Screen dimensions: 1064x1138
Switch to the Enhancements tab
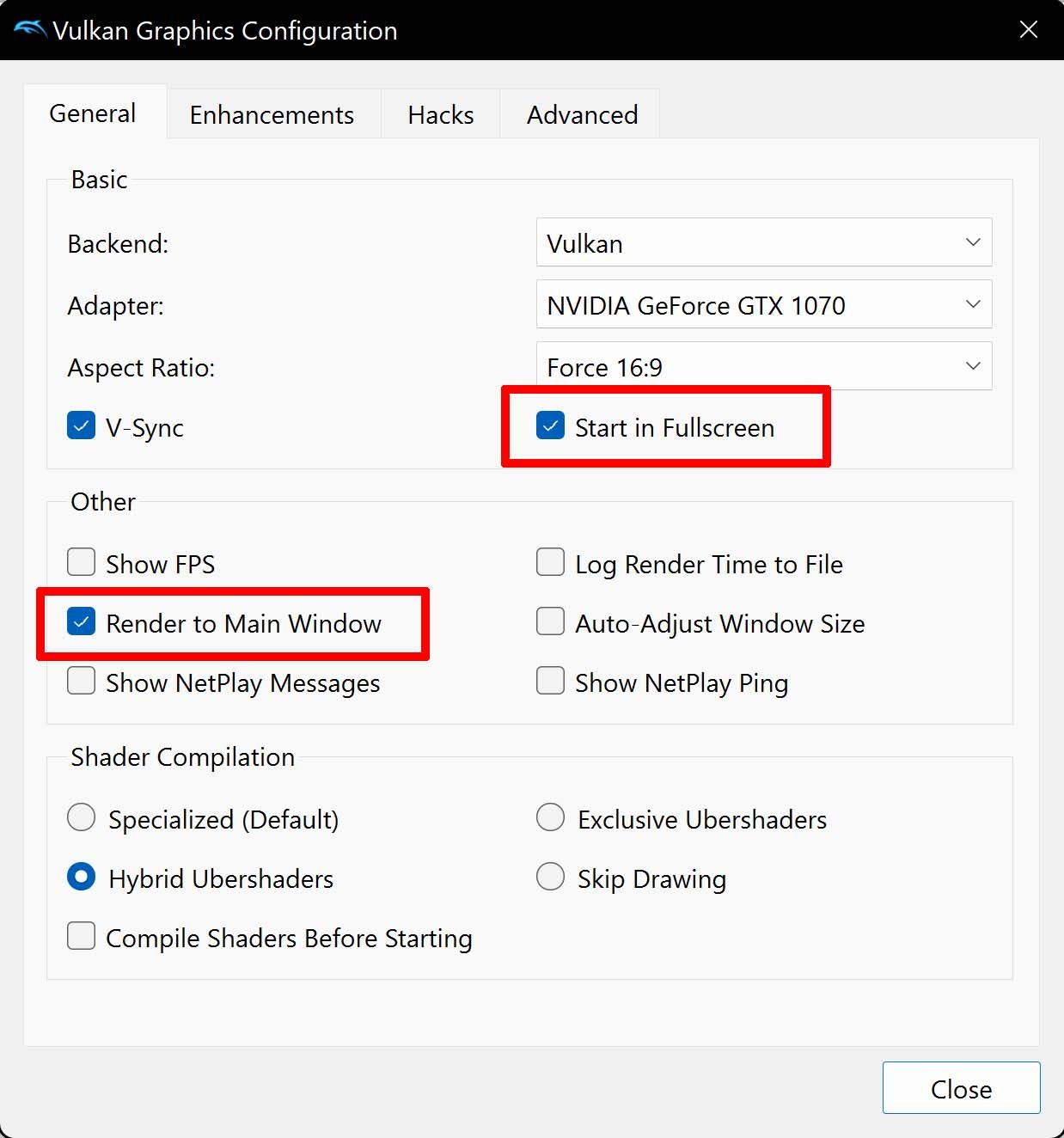click(x=272, y=114)
